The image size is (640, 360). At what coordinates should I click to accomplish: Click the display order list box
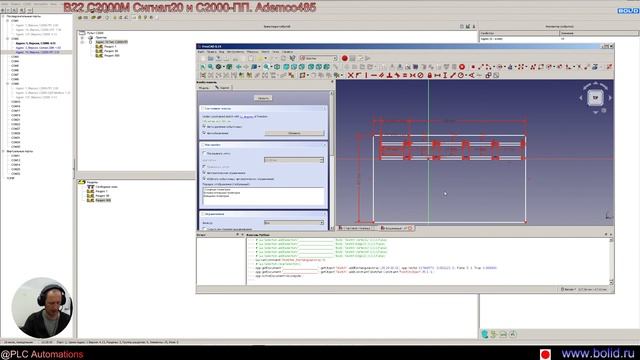[264, 196]
